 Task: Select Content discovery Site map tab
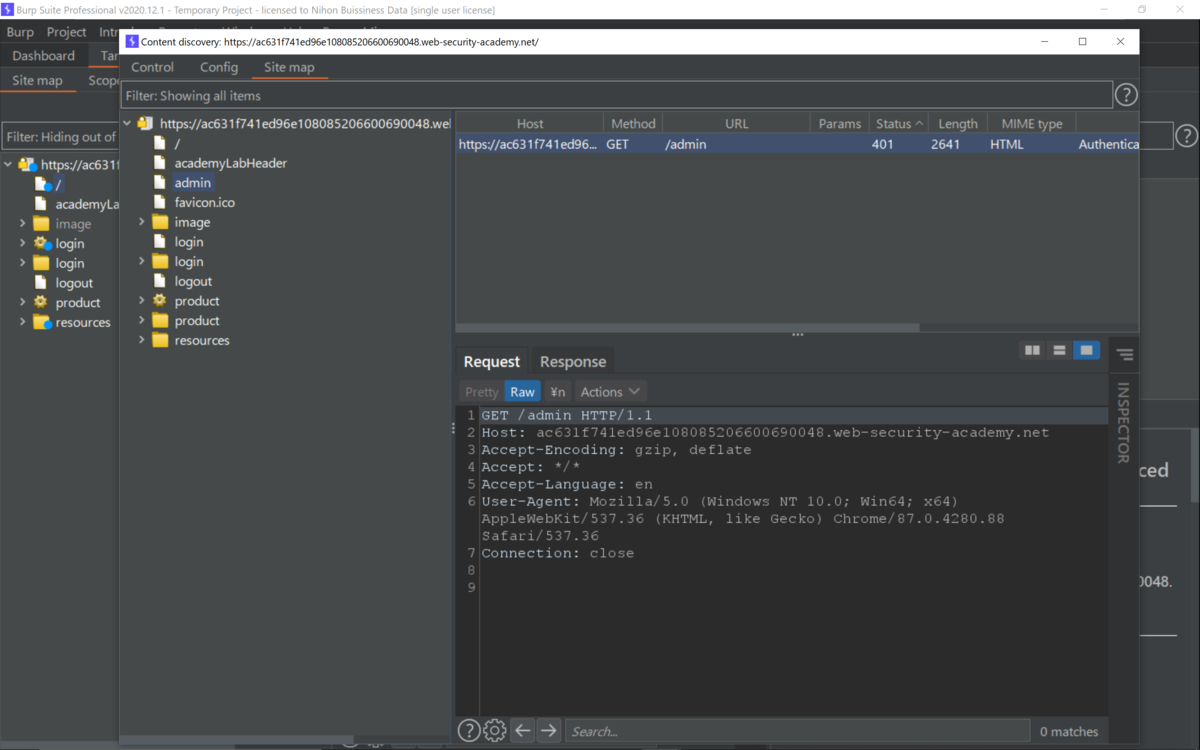coord(289,67)
